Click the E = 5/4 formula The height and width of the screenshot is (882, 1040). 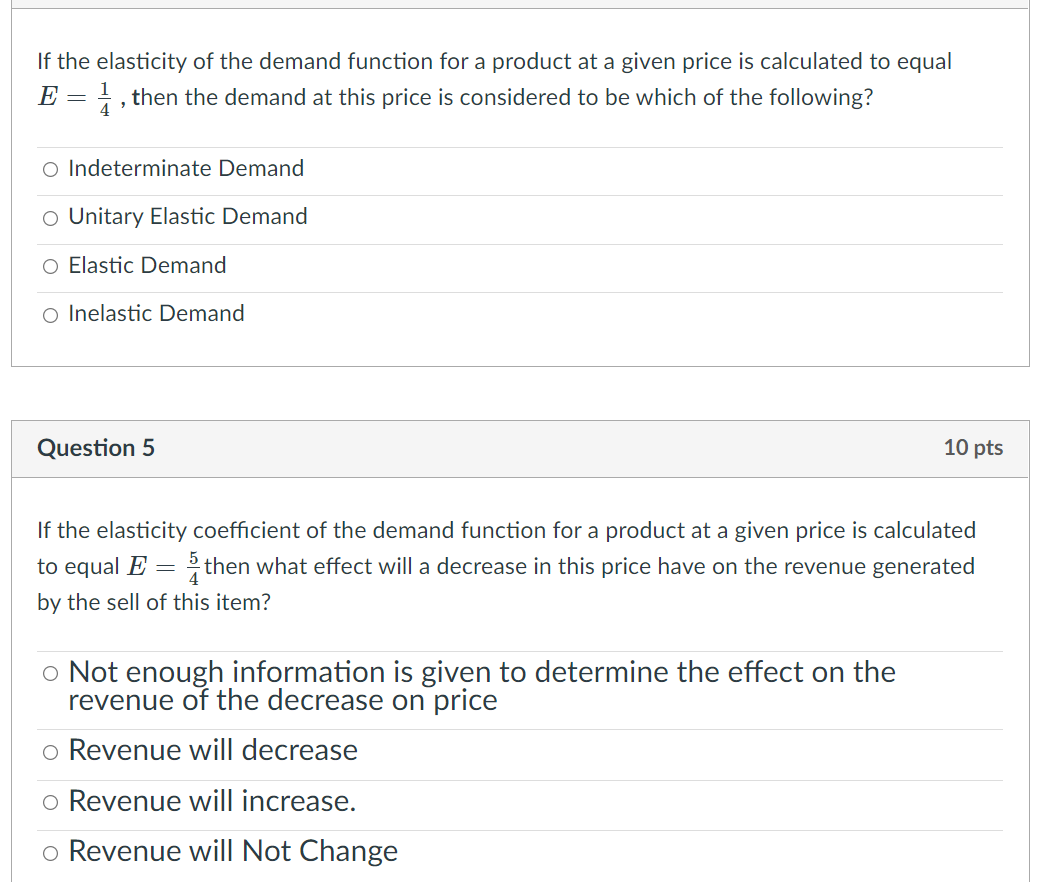(165, 567)
